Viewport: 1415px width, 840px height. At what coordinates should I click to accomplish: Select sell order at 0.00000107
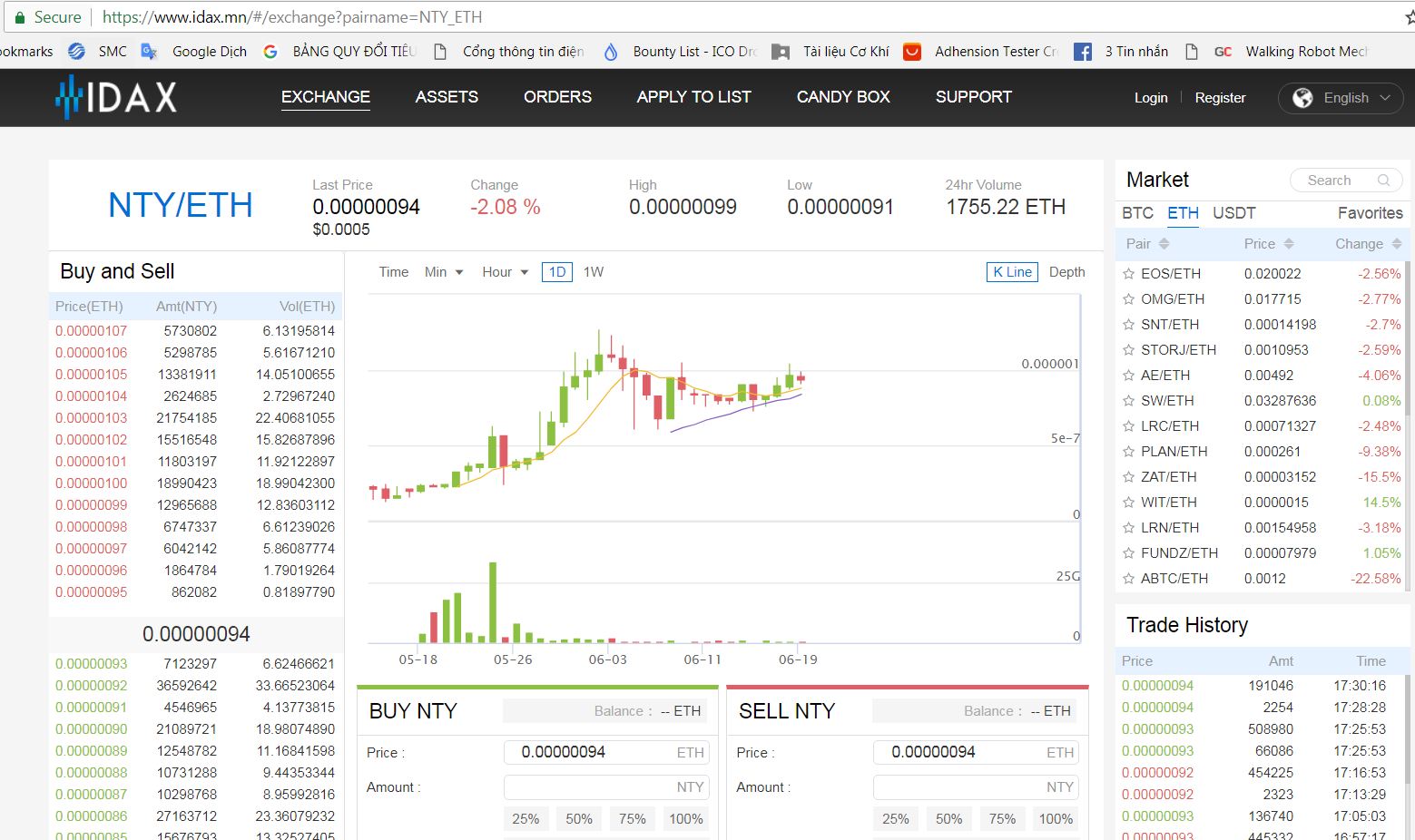(x=195, y=331)
